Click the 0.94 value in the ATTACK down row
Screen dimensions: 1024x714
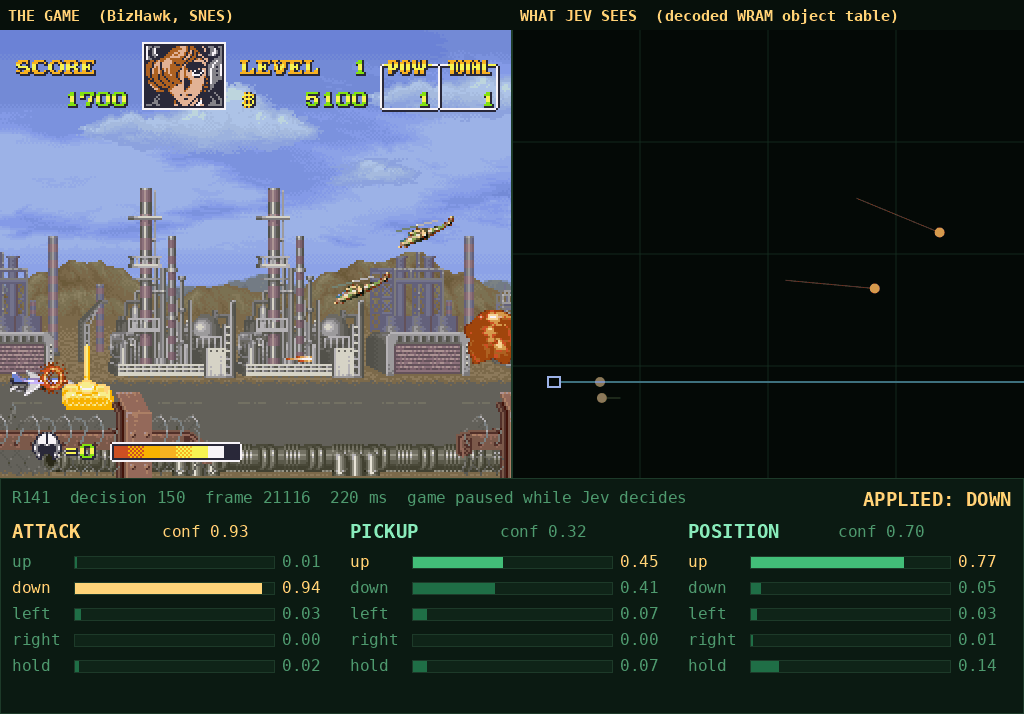click(x=301, y=588)
